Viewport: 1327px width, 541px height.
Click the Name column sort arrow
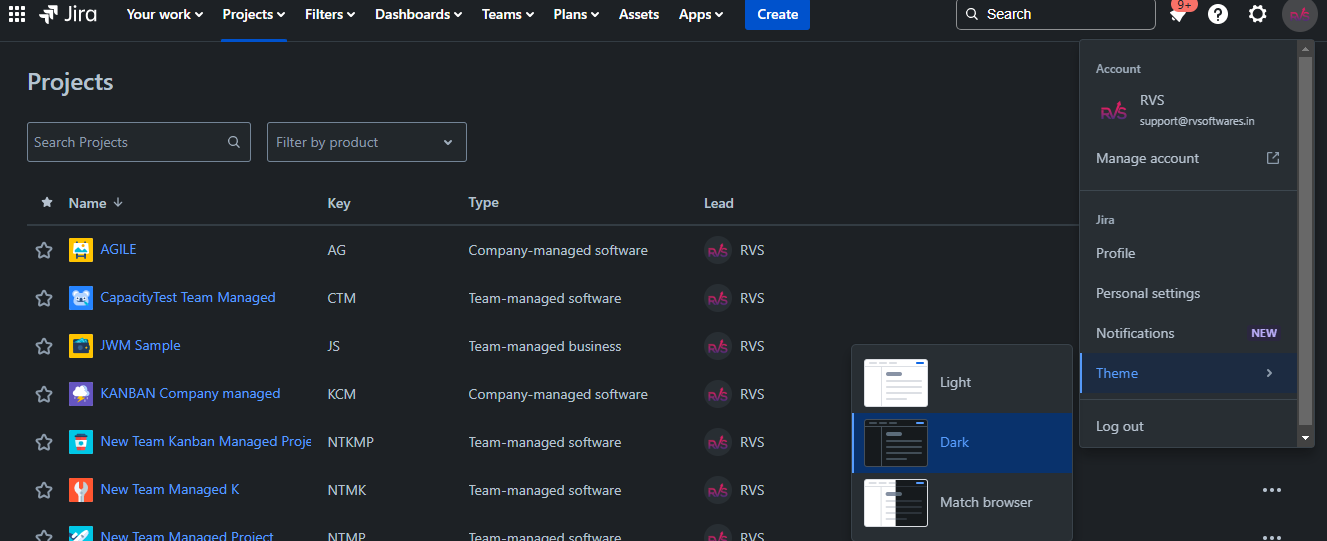coord(118,202)
